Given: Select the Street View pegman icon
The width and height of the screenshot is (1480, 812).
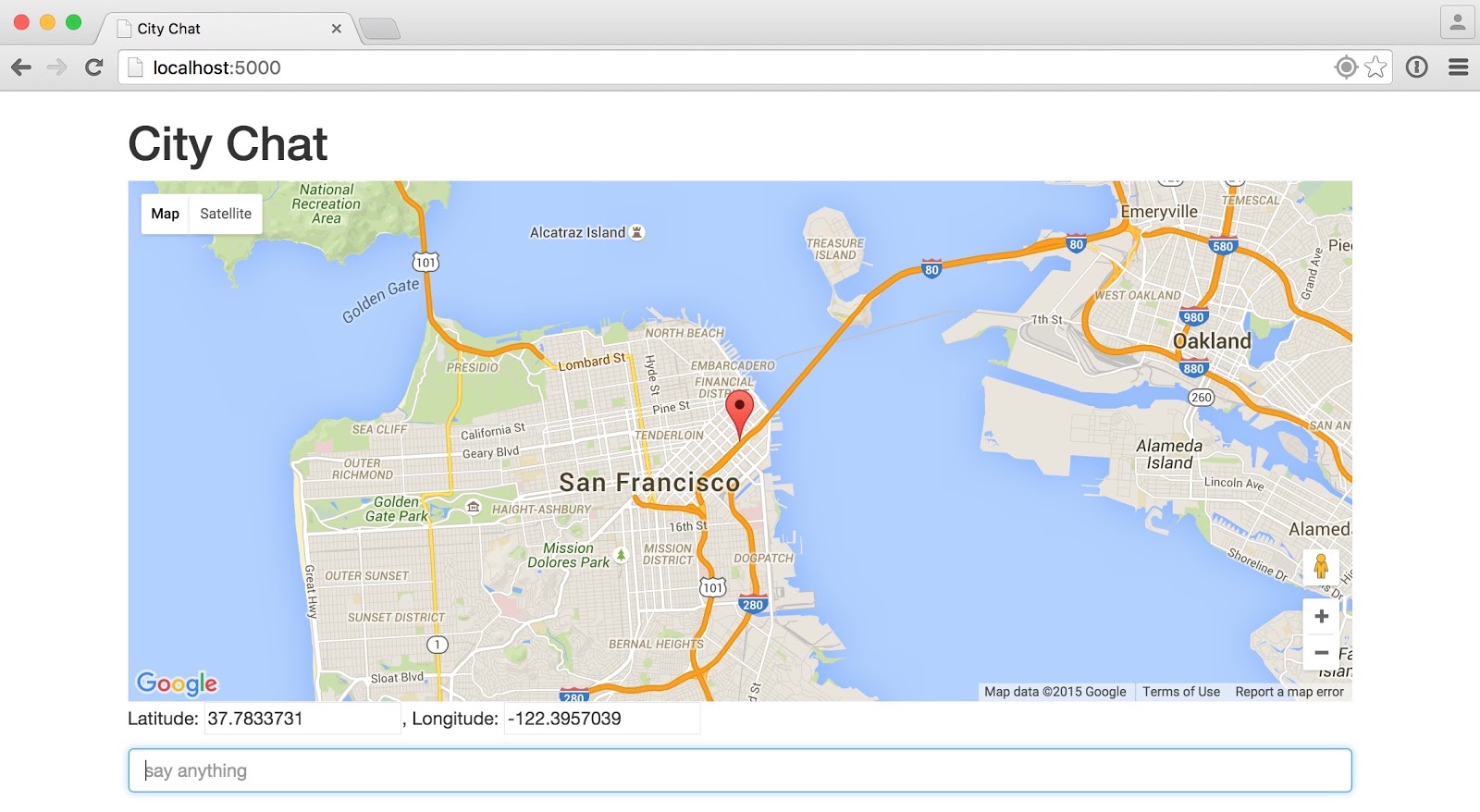Looking at the screenshot, I should coord(1321,566).
